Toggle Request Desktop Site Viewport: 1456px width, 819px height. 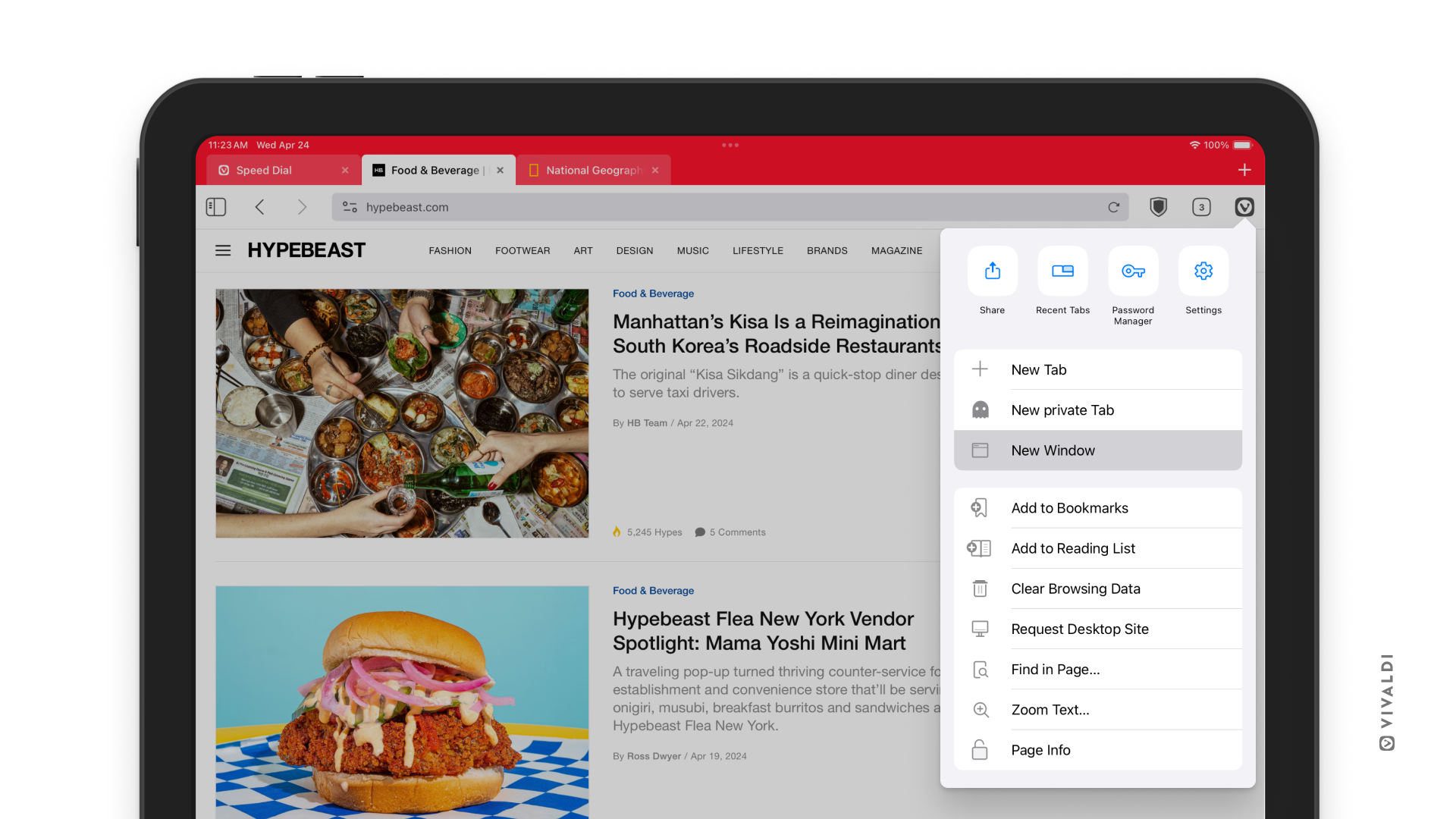(1097, 629)
